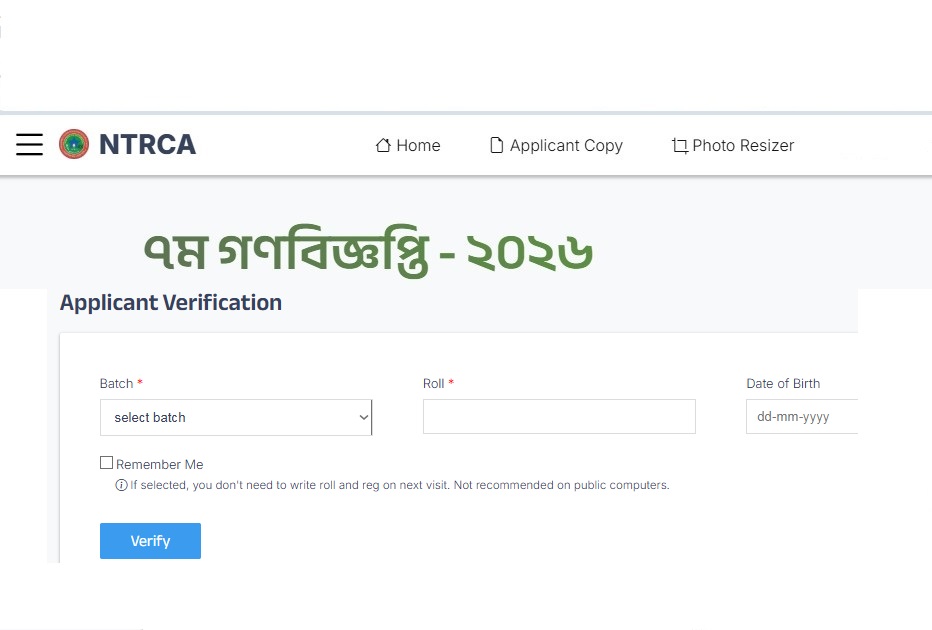Click the Remember Me label text

pos(159,464)
